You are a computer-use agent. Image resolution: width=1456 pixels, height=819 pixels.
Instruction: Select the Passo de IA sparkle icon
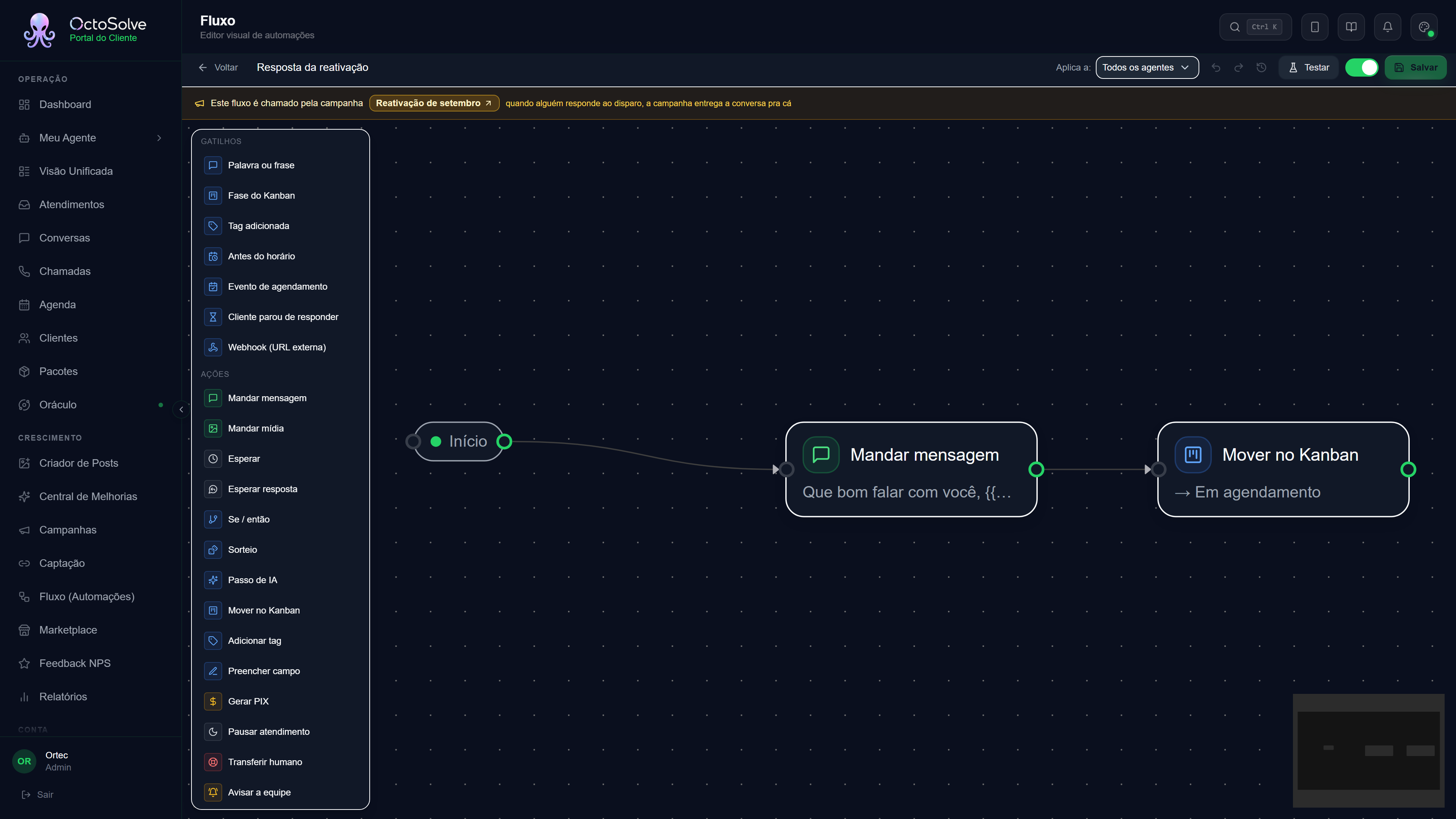[213, 580]
